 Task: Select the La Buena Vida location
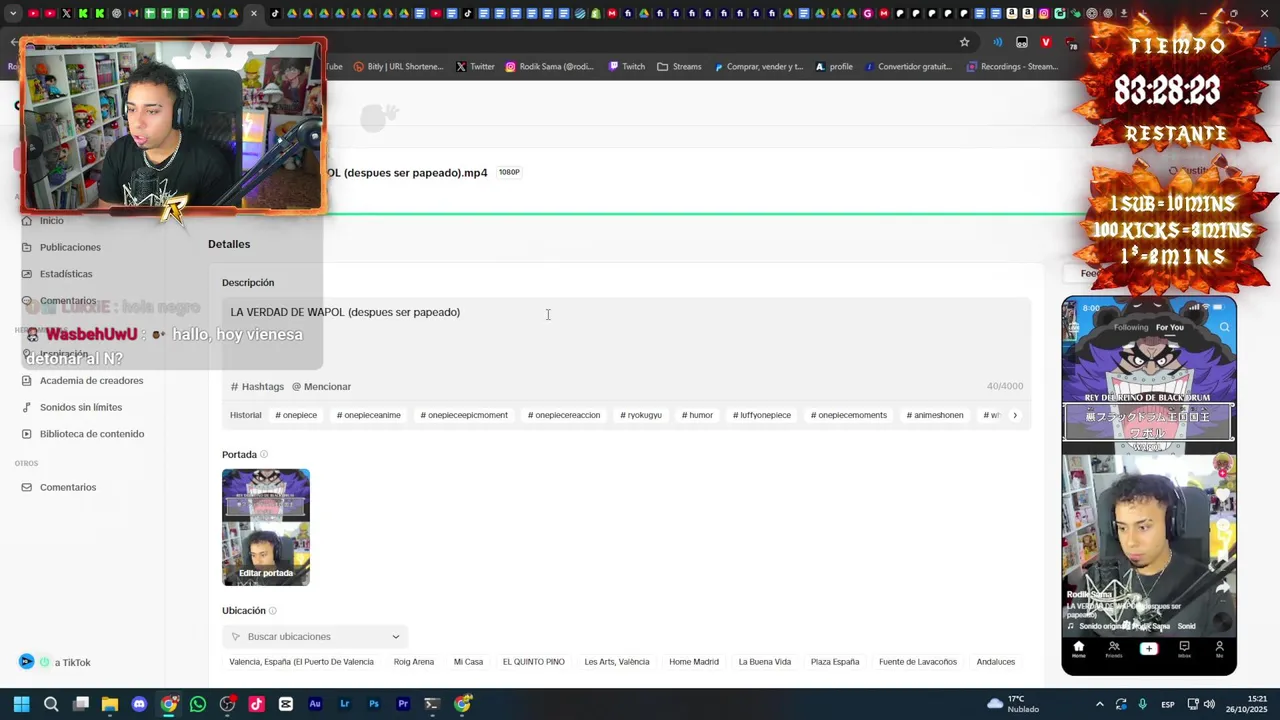[x=765, y=662]
